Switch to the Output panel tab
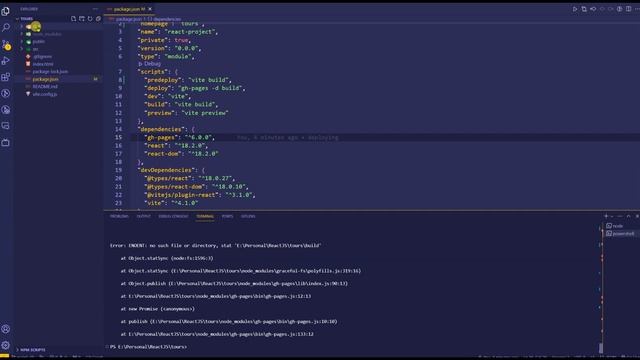This screenshot has height=360, width=640. 143,216
